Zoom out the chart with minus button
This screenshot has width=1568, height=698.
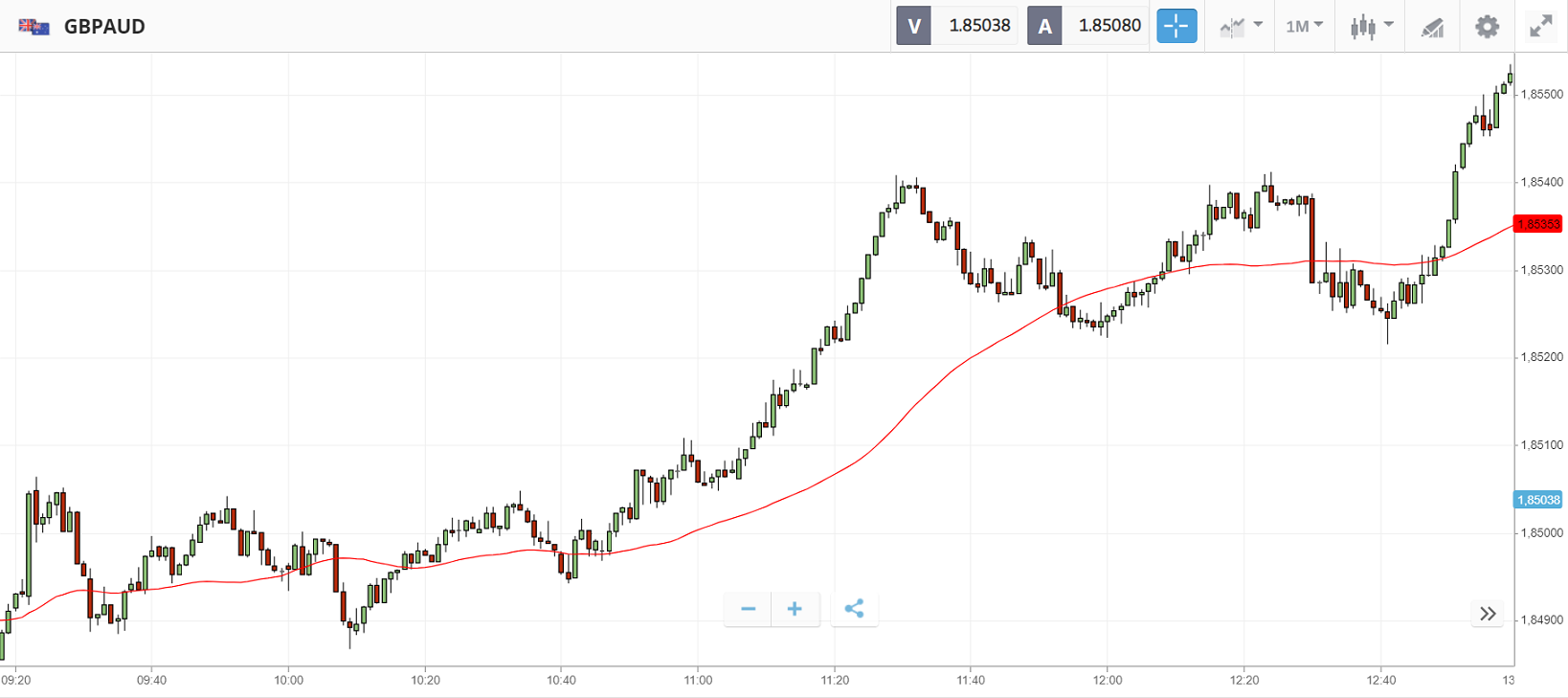749,609
